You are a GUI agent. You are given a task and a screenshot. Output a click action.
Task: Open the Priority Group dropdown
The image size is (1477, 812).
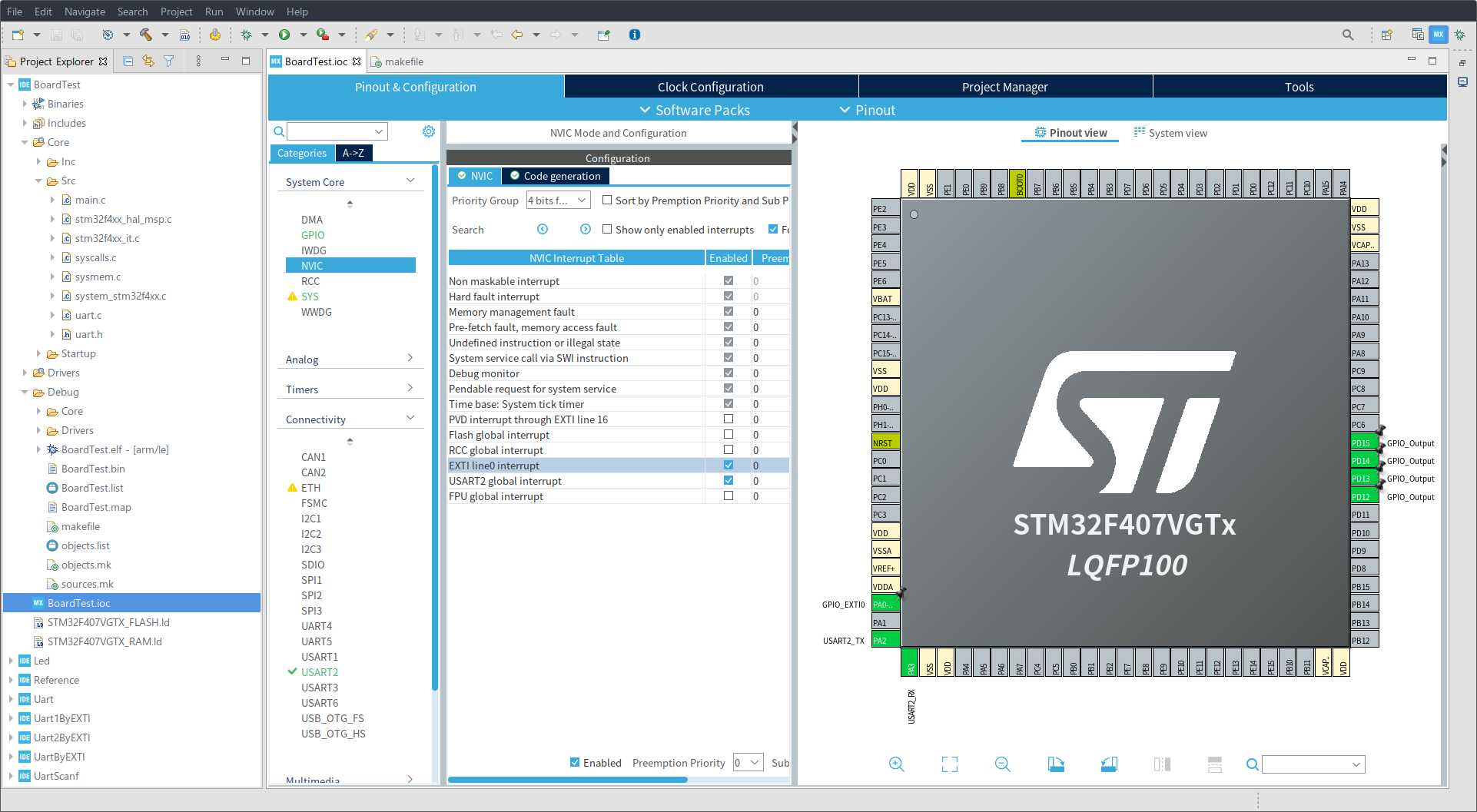[x=558, y=201]
